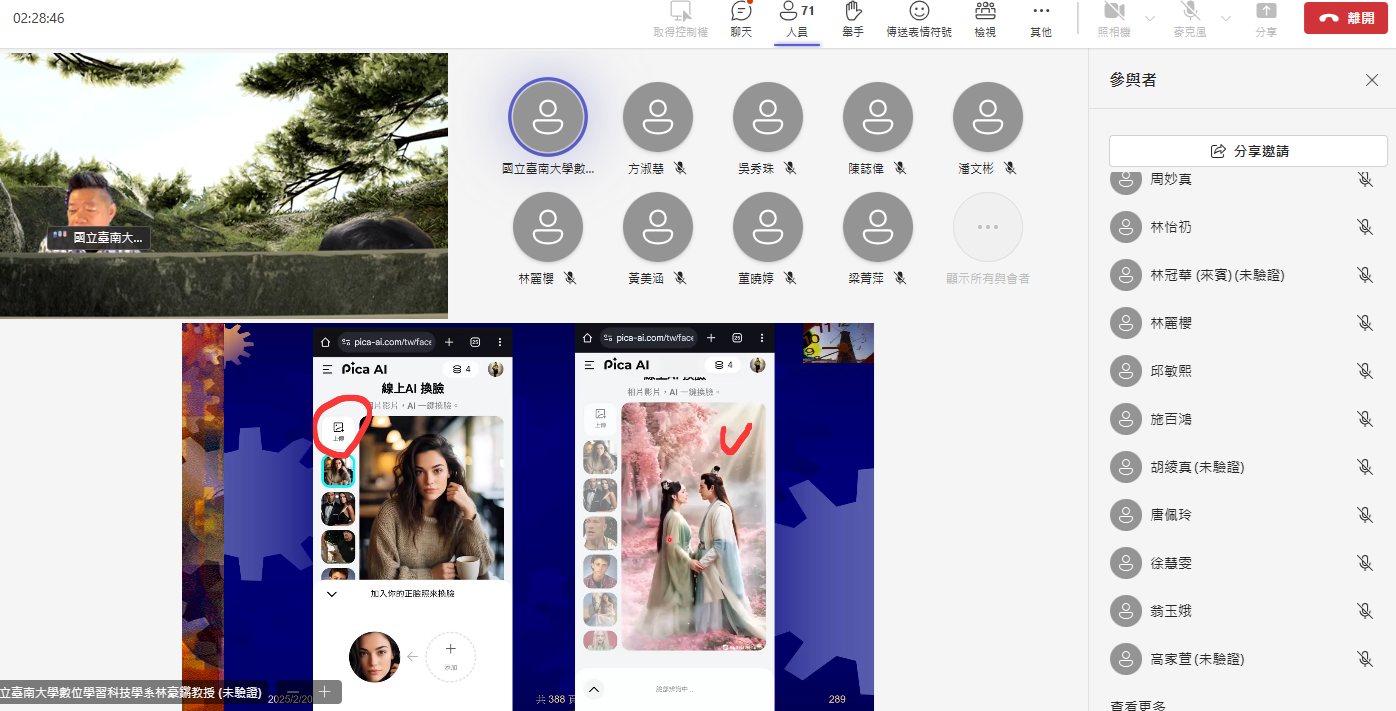This screenshot has height=711, width=1396.
Task: Select participant 胡綾真 (未驗證)
Action: [x=1242, y=467]
